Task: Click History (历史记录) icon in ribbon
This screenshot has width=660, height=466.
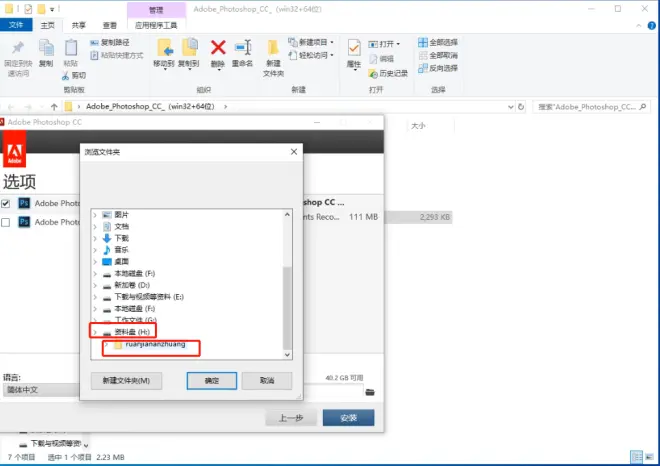Action: pos(373,74)
